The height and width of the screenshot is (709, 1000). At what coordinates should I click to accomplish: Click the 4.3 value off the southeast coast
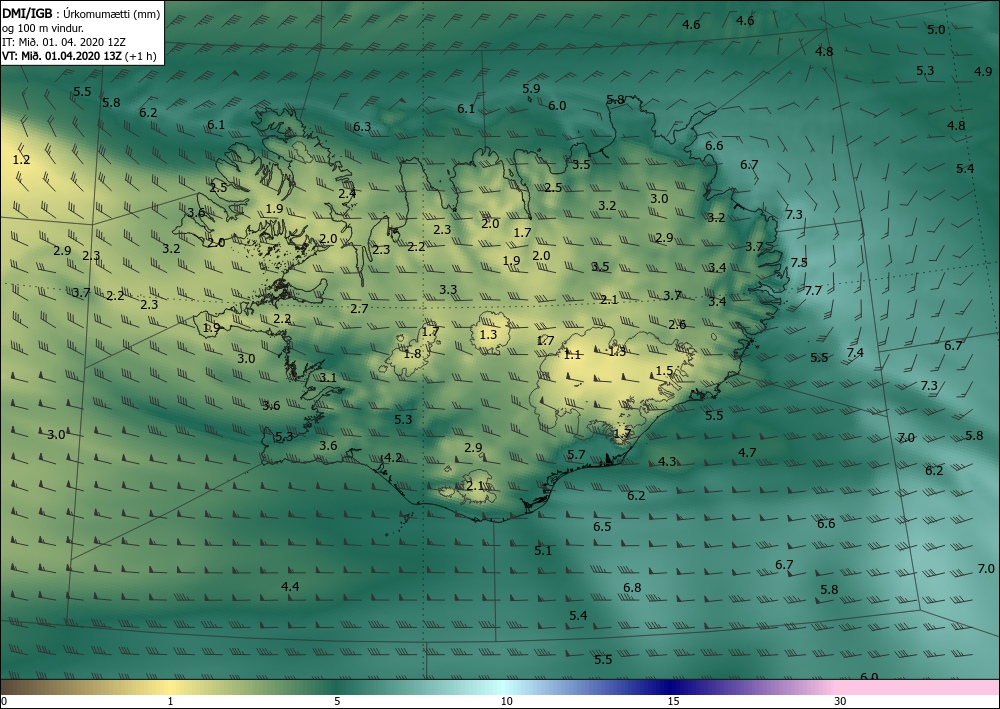[667, 461]
